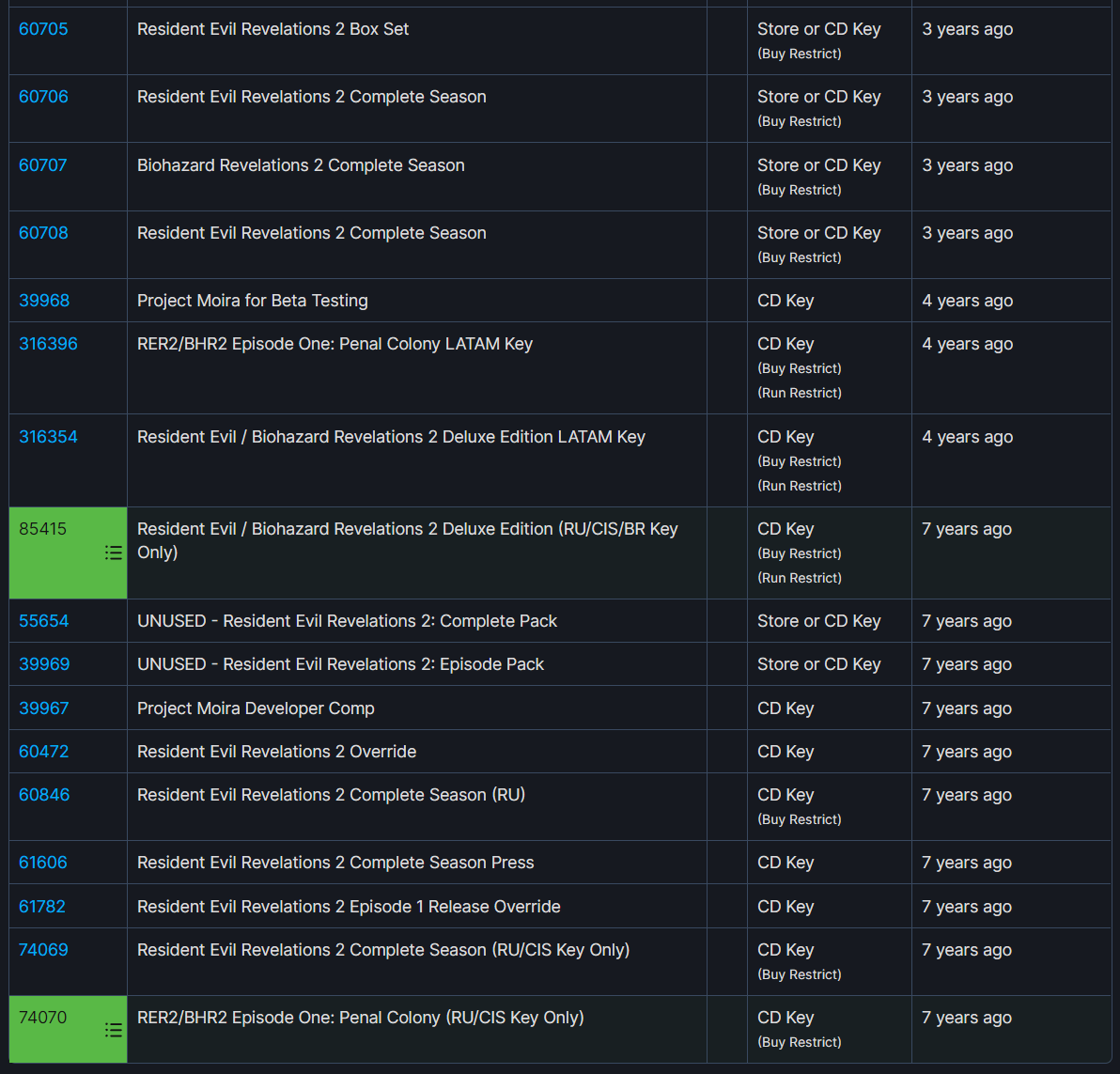Select 'Store or CD Key' in row 60705
This screenshot has width=1120, height=1074.
point(819,29)
